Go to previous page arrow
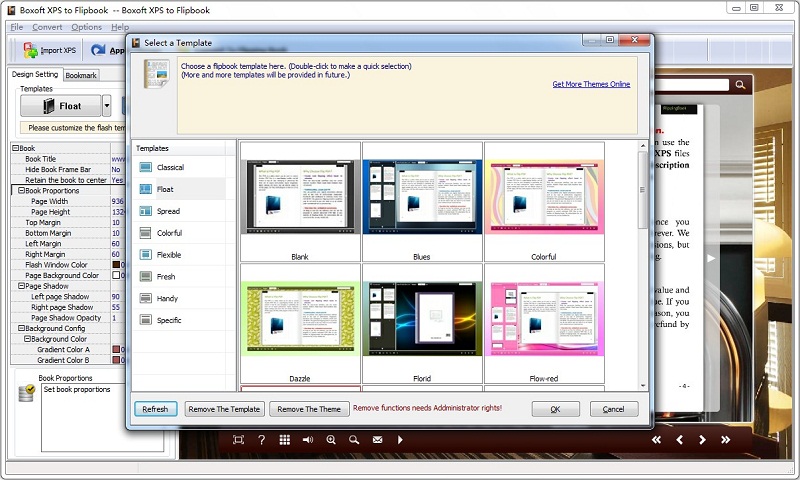The image size is (800, 480). click(680, 440)
